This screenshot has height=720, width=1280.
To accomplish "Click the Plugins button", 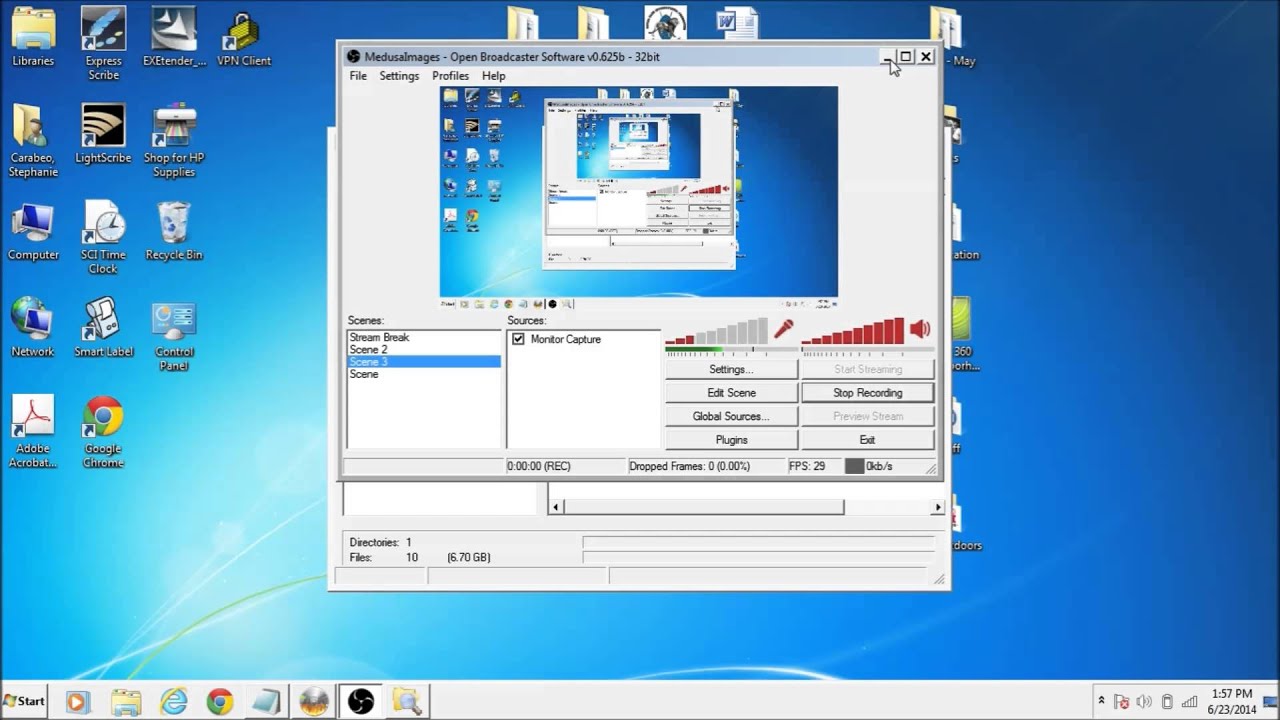I will (731, 440).
